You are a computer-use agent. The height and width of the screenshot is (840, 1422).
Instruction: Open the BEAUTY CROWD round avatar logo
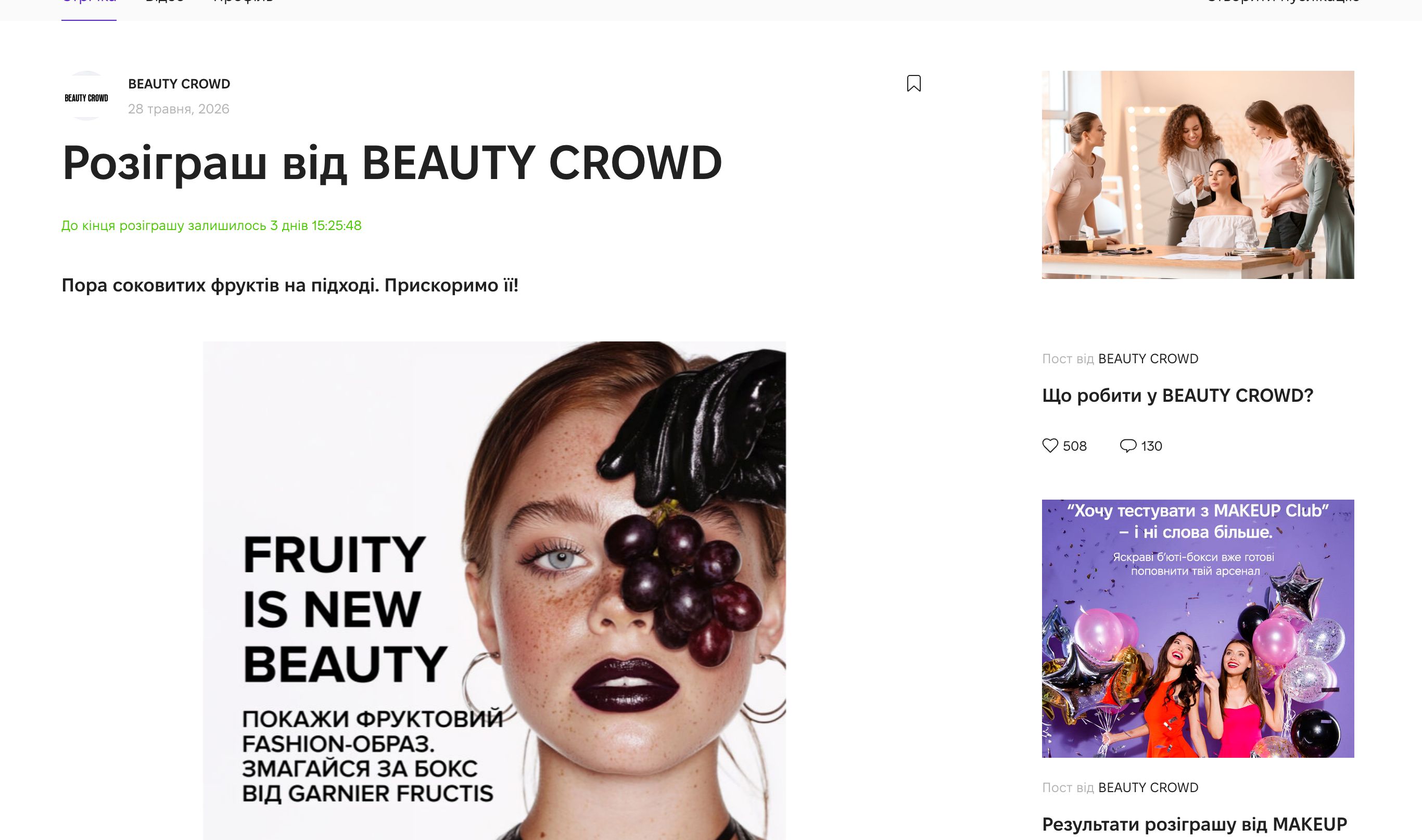tap(86, 96)
